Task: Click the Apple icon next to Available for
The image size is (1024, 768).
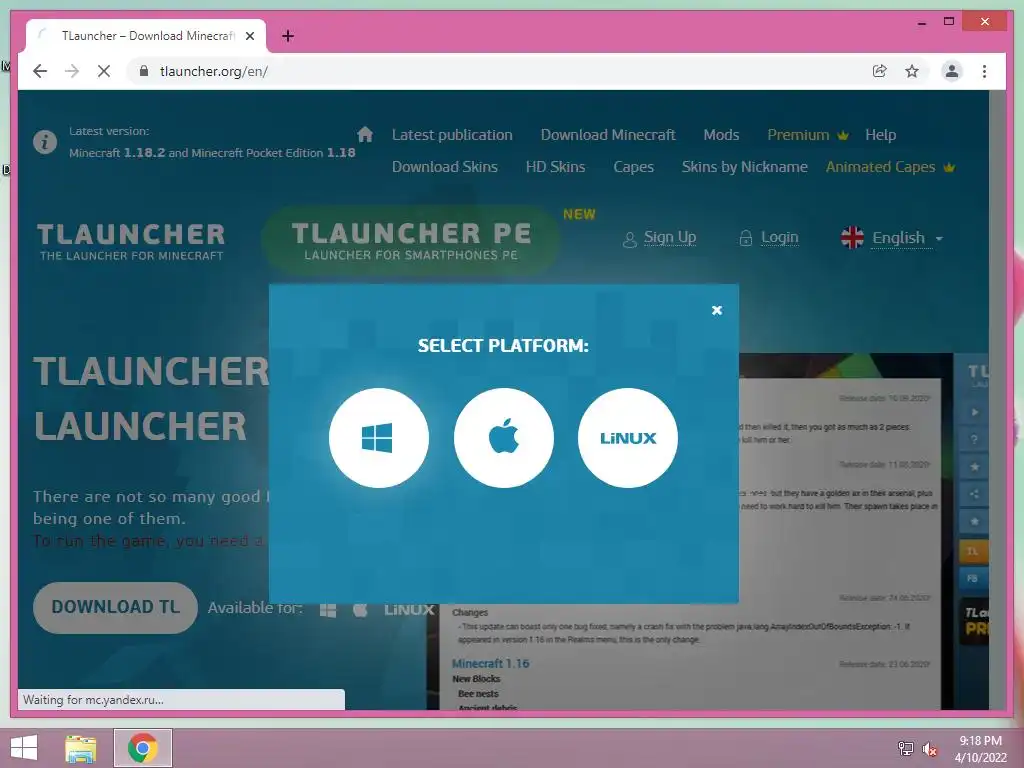Action: (x=360, y=609)
